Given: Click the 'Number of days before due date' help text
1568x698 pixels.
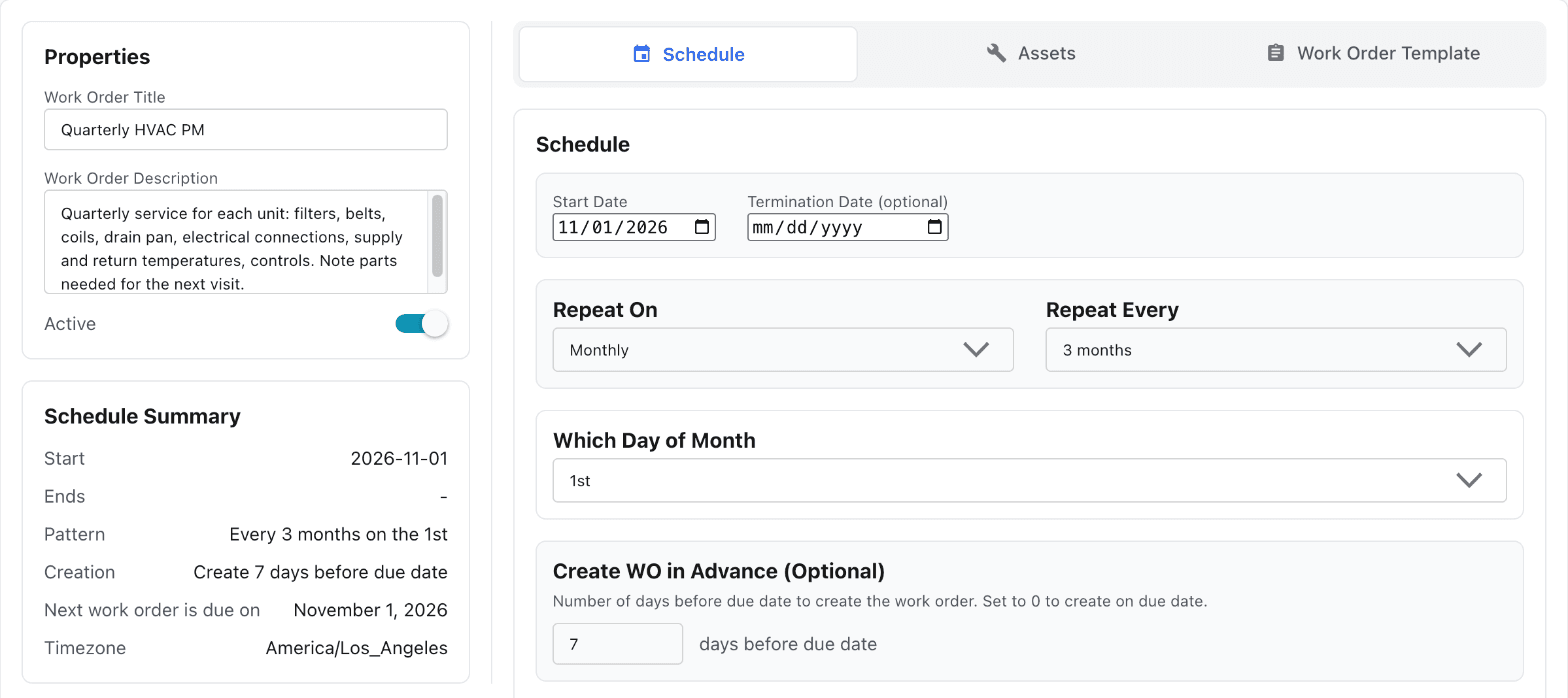Looking at the screenshot, I should 880,602.
